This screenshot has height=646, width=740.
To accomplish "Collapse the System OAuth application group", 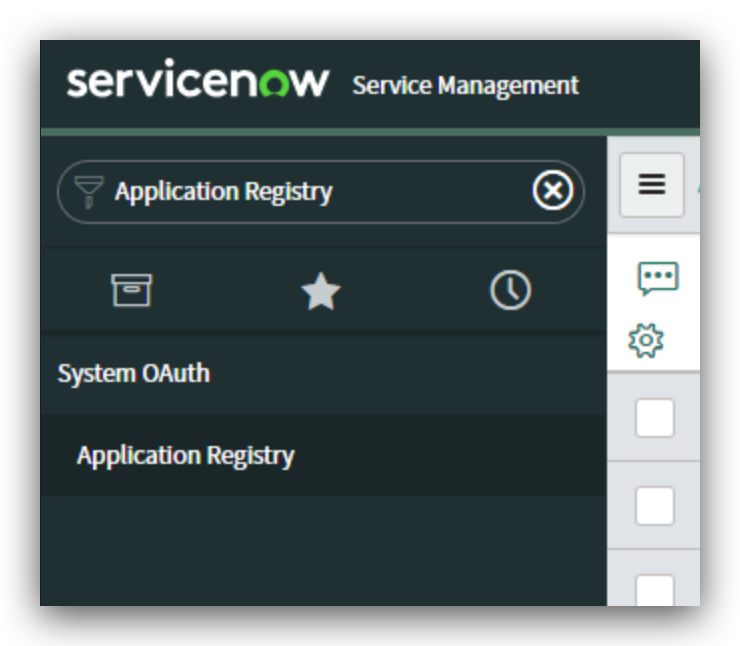I will coord(134,374).
